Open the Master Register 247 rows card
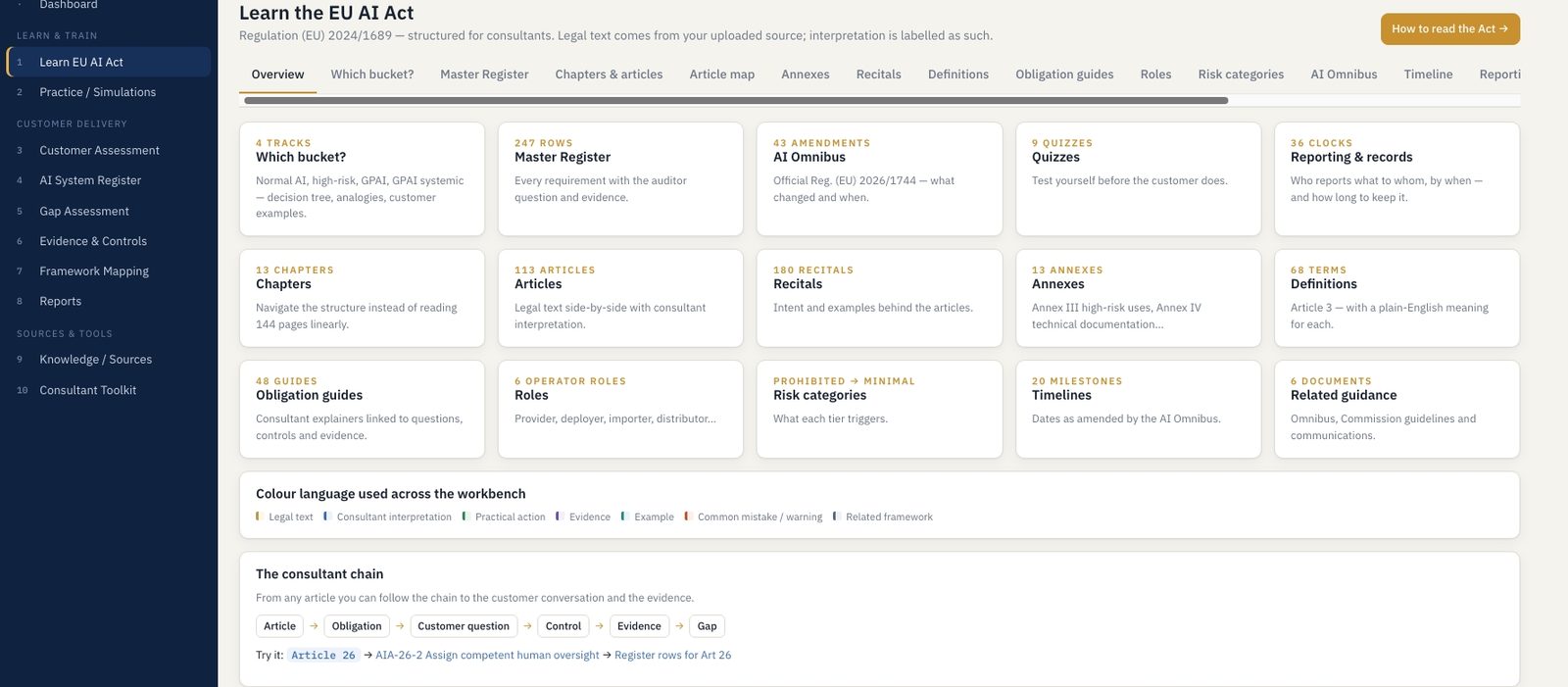 pos(620,178)
